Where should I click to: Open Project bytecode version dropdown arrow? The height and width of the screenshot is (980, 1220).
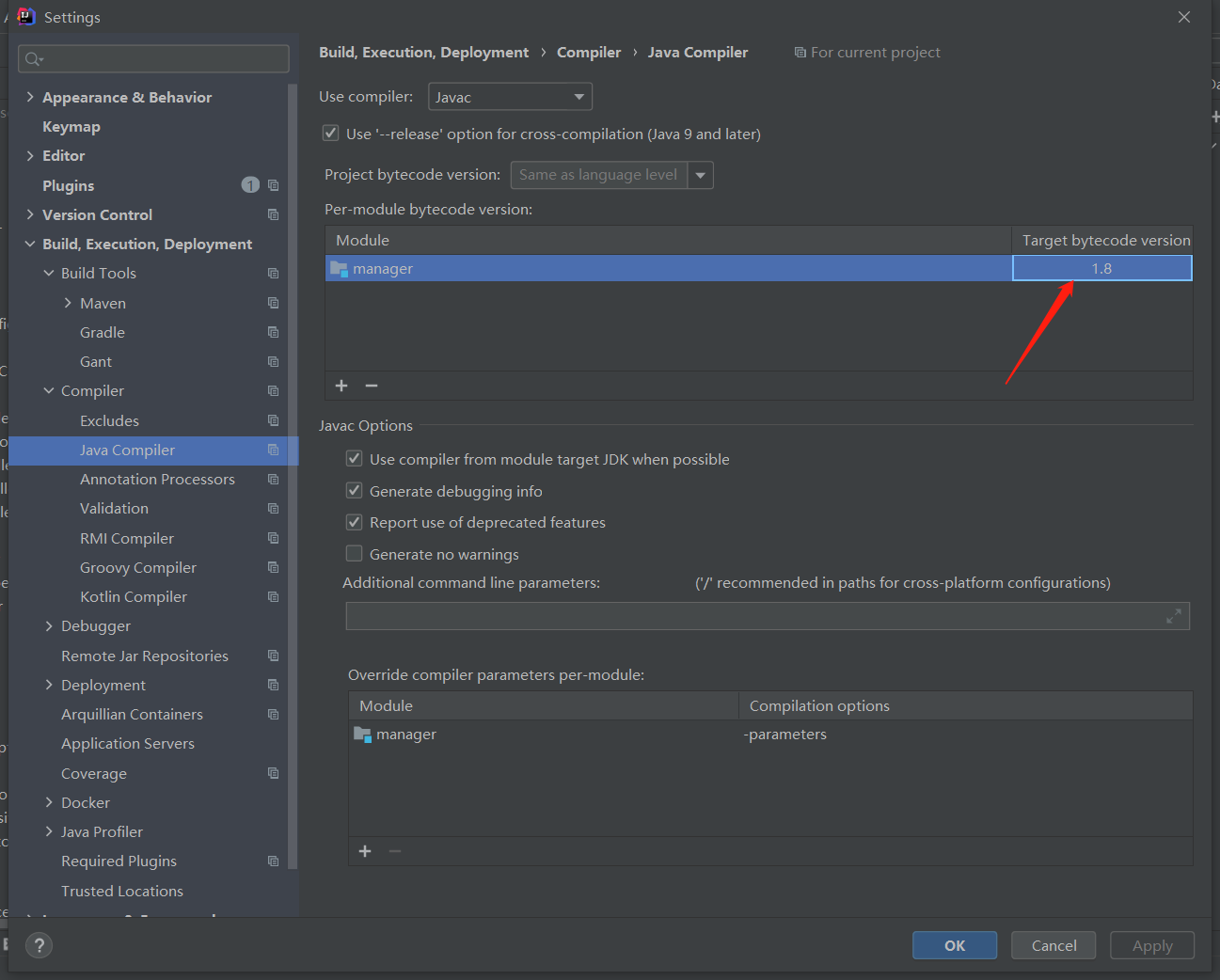pos(700,175)
